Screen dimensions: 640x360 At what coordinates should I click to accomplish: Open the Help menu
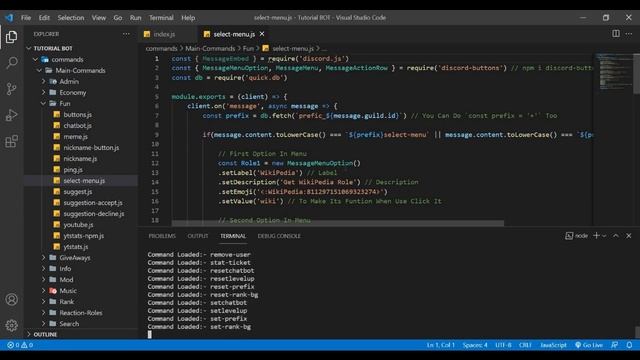click(x=188, y=18)
